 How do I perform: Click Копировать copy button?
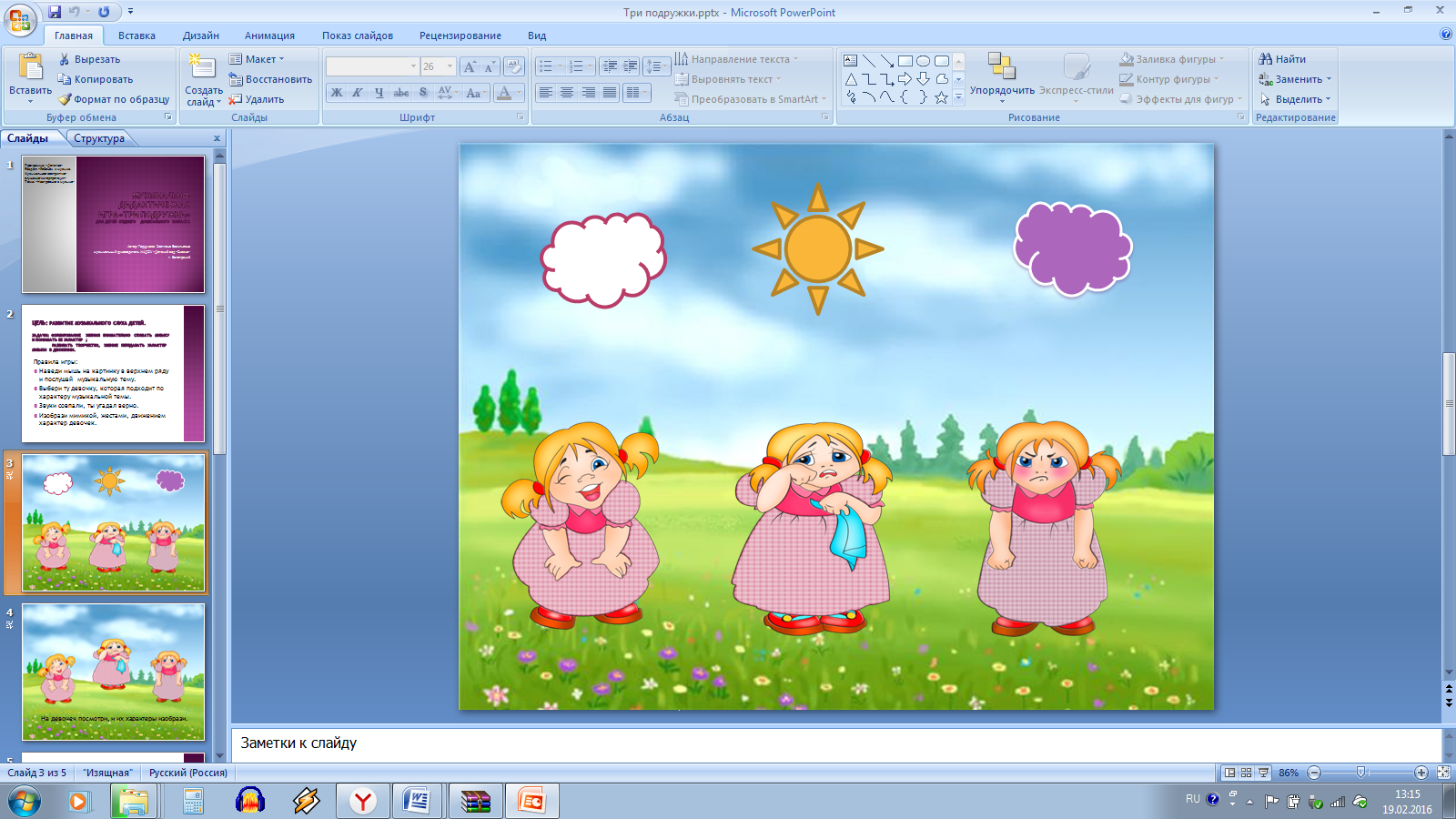[95, 79]
